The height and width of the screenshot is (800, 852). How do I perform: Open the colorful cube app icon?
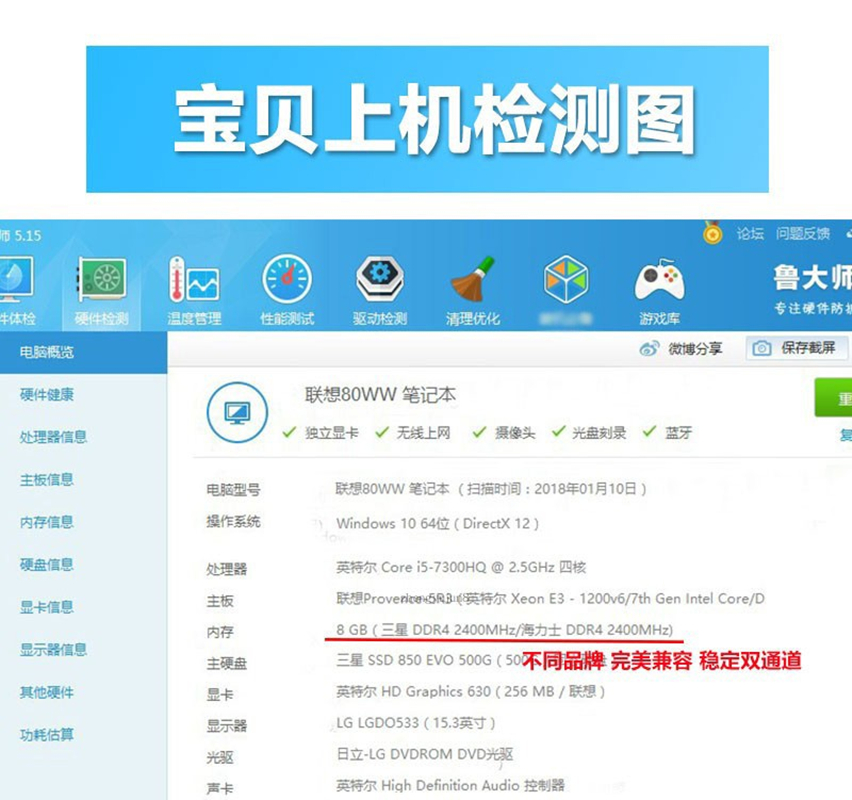tap(566, 279)
